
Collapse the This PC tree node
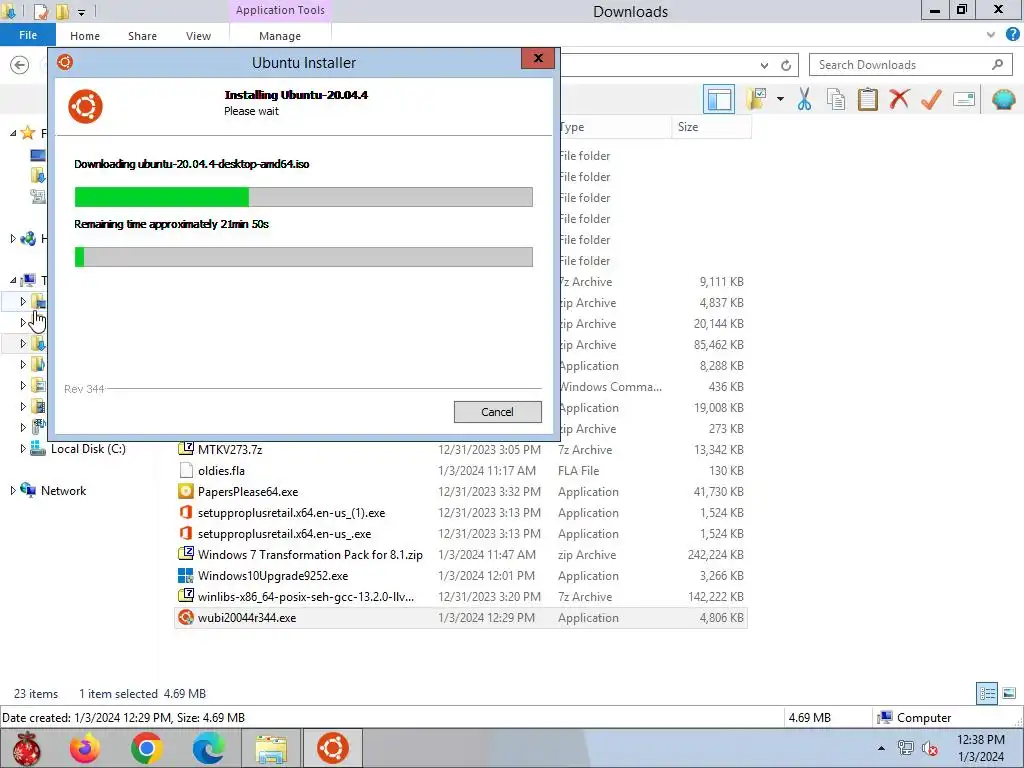(13, 280)
